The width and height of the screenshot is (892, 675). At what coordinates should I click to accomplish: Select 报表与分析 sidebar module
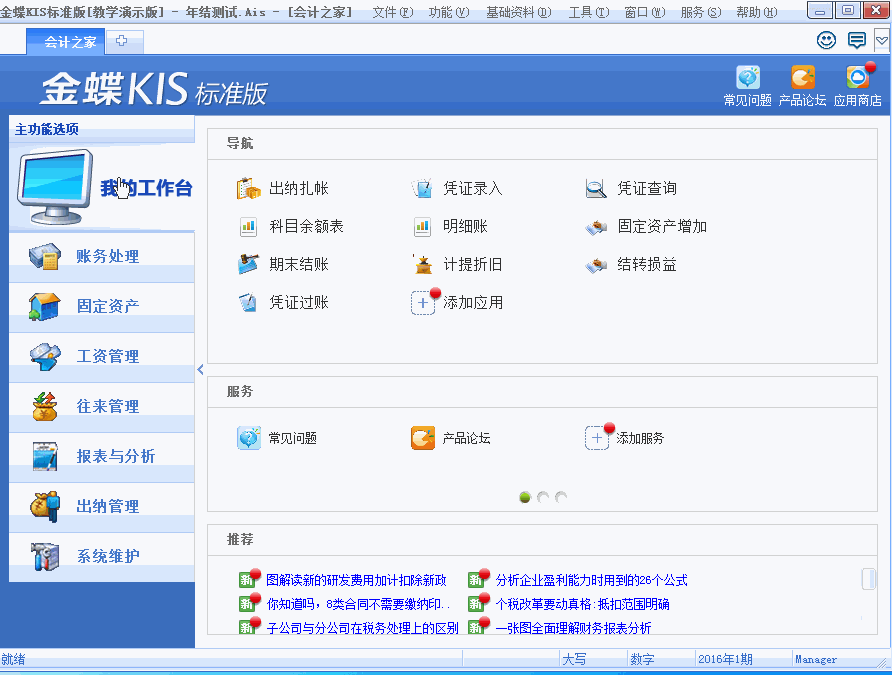click(102, 456)
